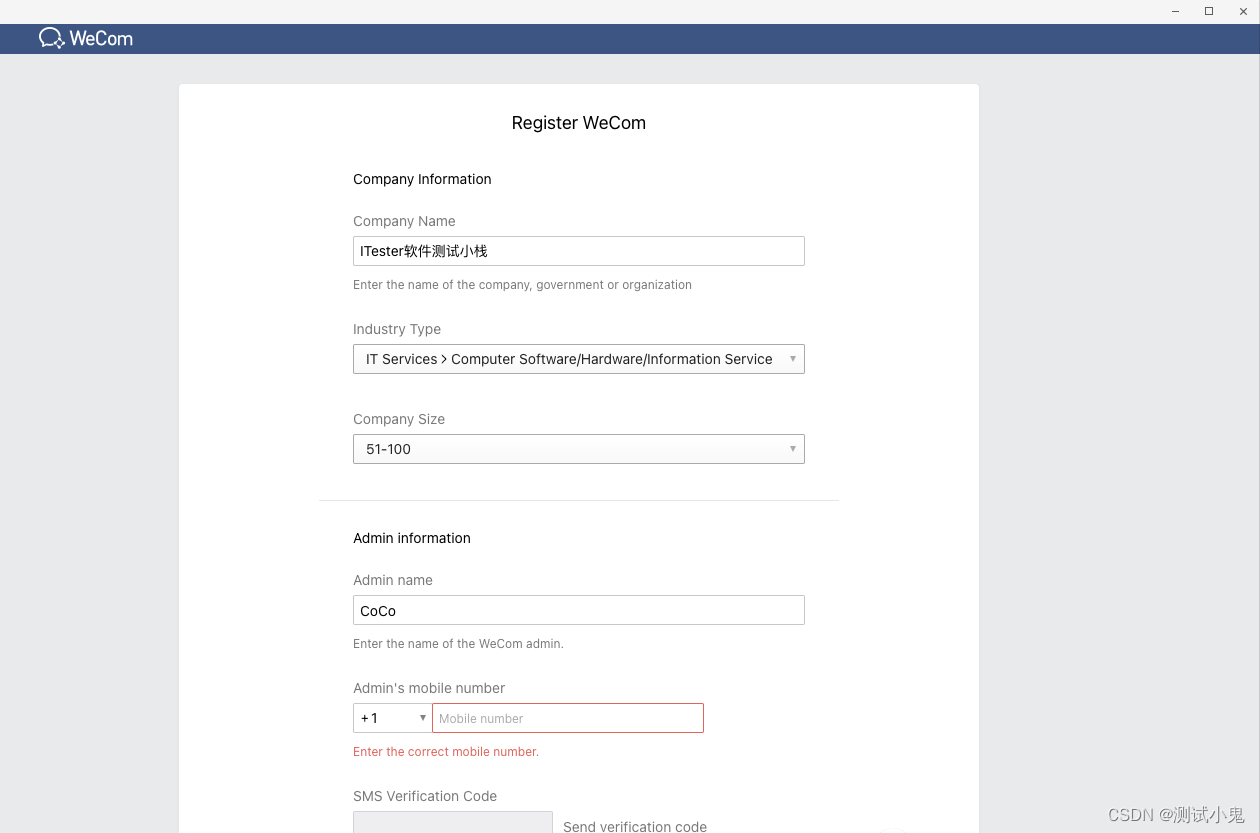1260x833 pixels.
Task: Click the Mobile number input field
Action: 568,718
